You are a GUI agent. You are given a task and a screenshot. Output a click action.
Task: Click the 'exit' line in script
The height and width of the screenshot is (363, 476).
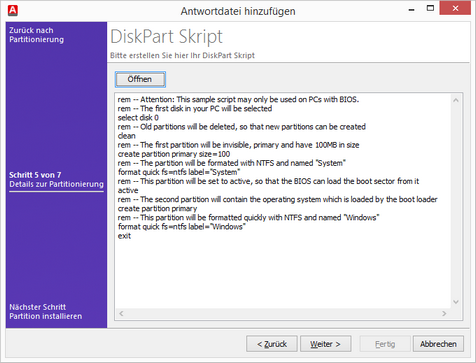[x=124, y=236]
